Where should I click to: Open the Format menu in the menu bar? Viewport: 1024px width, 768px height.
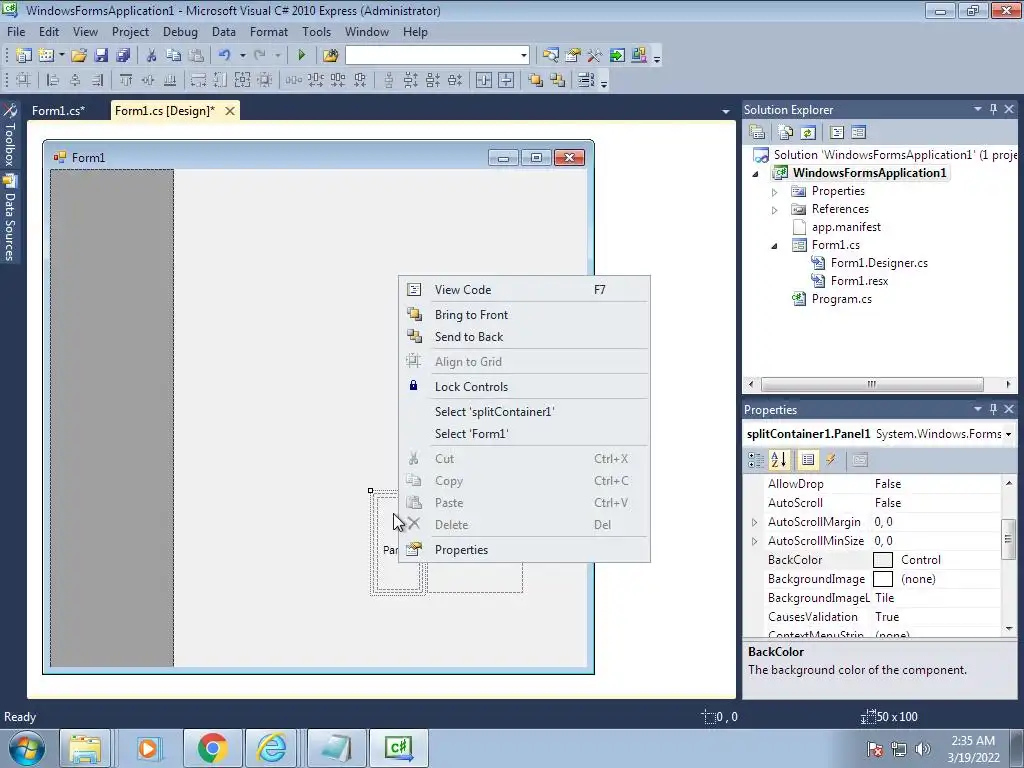(x=268, y=32)
